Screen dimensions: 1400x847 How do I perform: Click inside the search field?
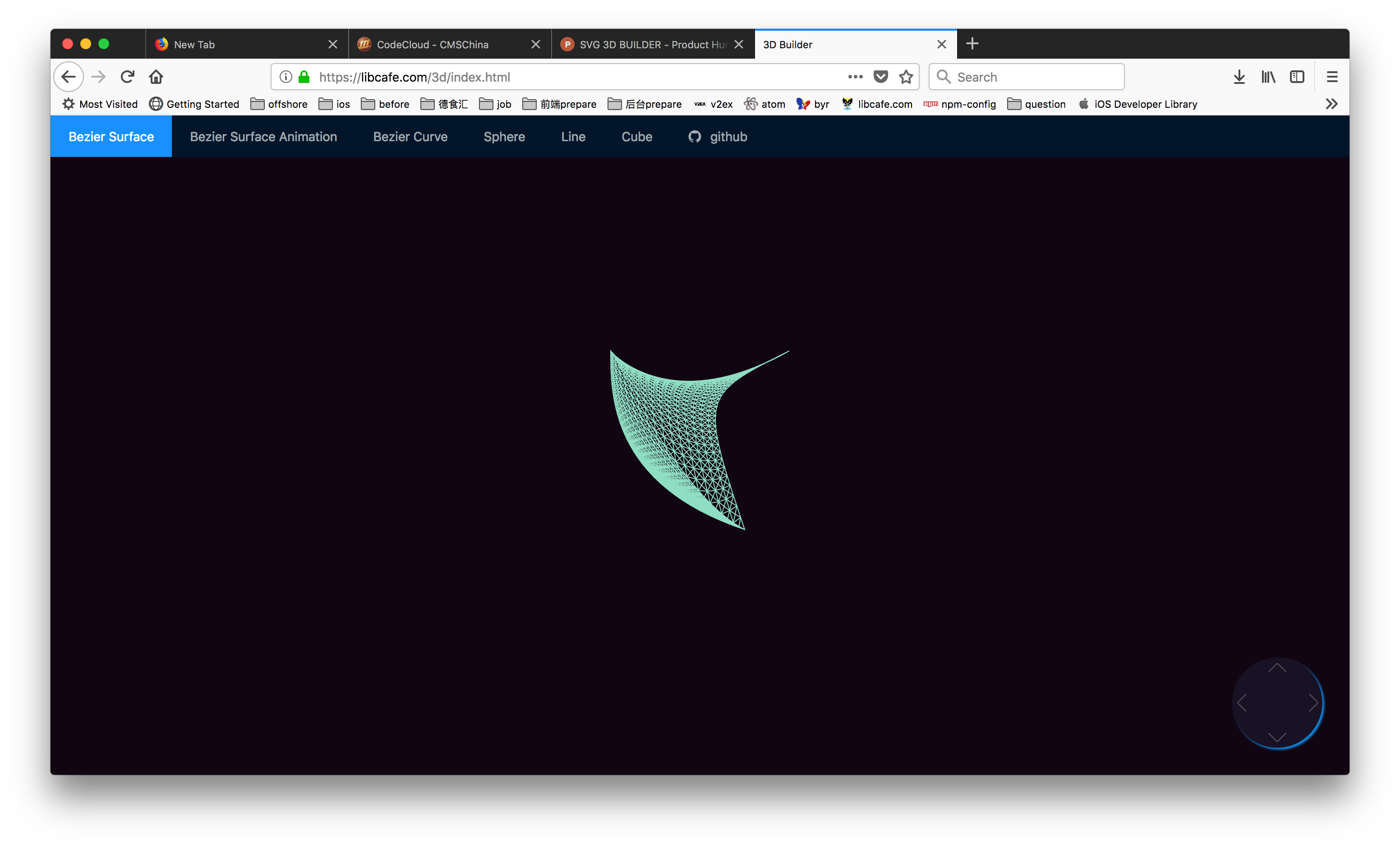click(x=1026, y=77)
